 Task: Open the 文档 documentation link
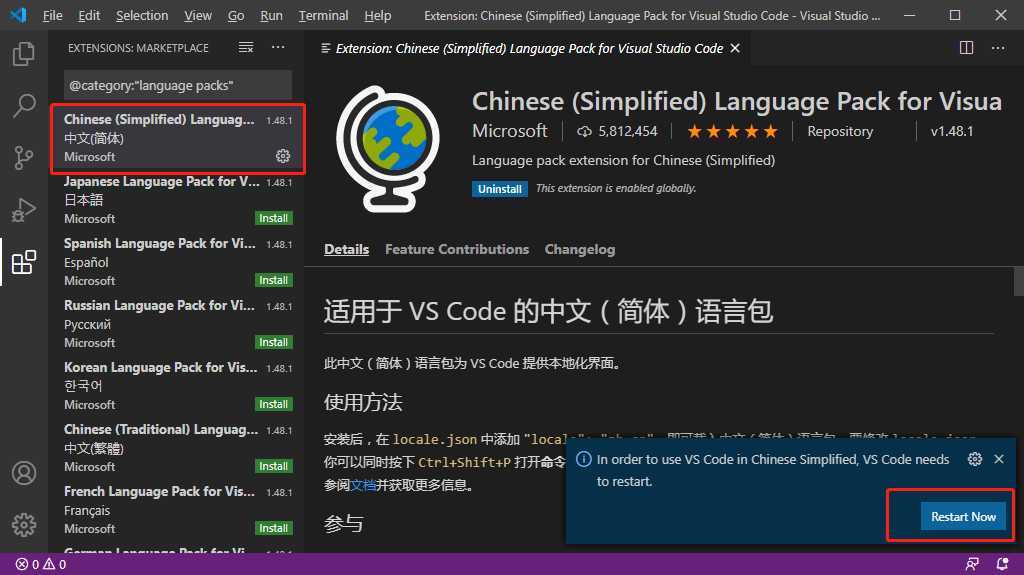[362, 485]
